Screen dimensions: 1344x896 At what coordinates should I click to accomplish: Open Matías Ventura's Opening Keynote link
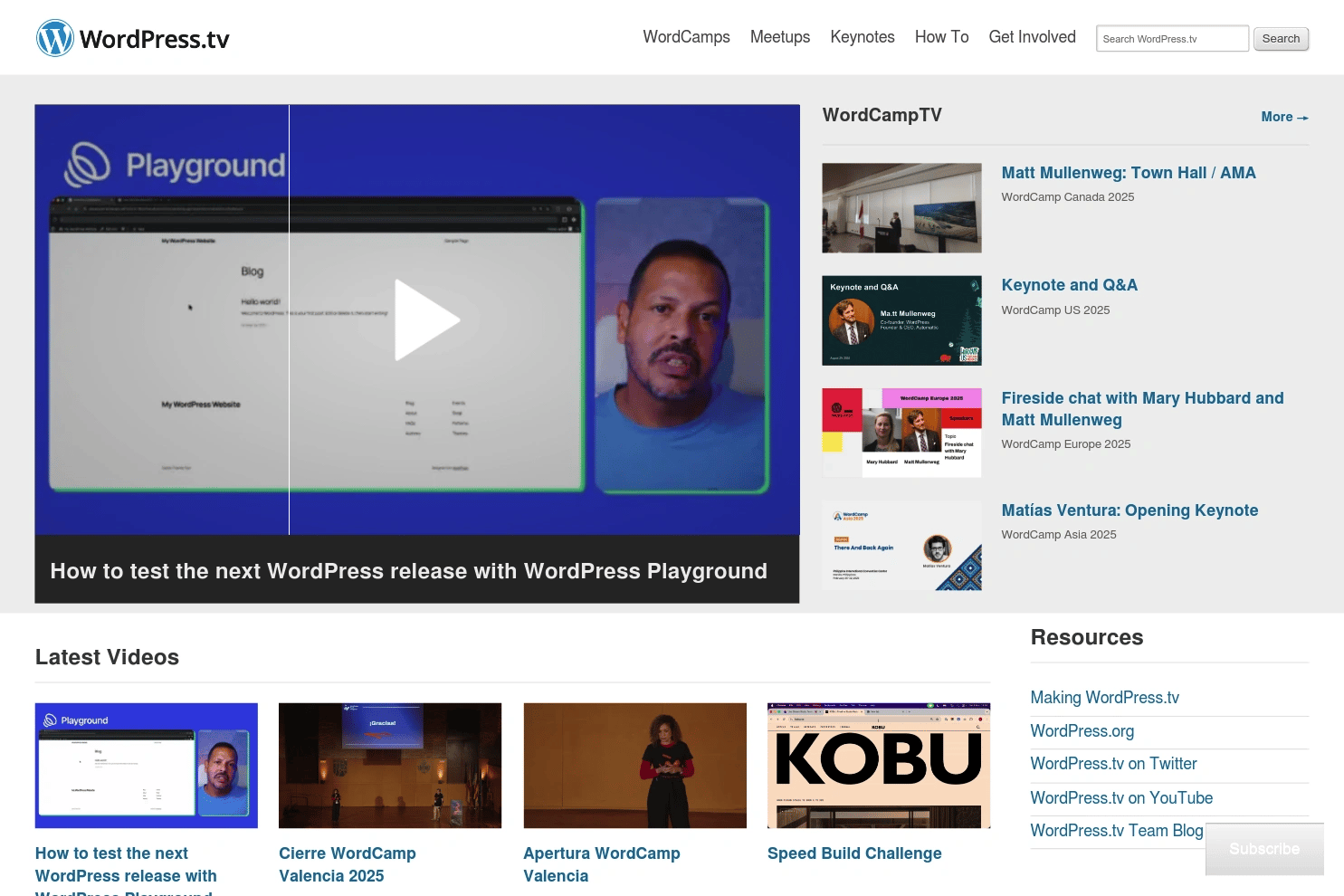point(1130,510)
